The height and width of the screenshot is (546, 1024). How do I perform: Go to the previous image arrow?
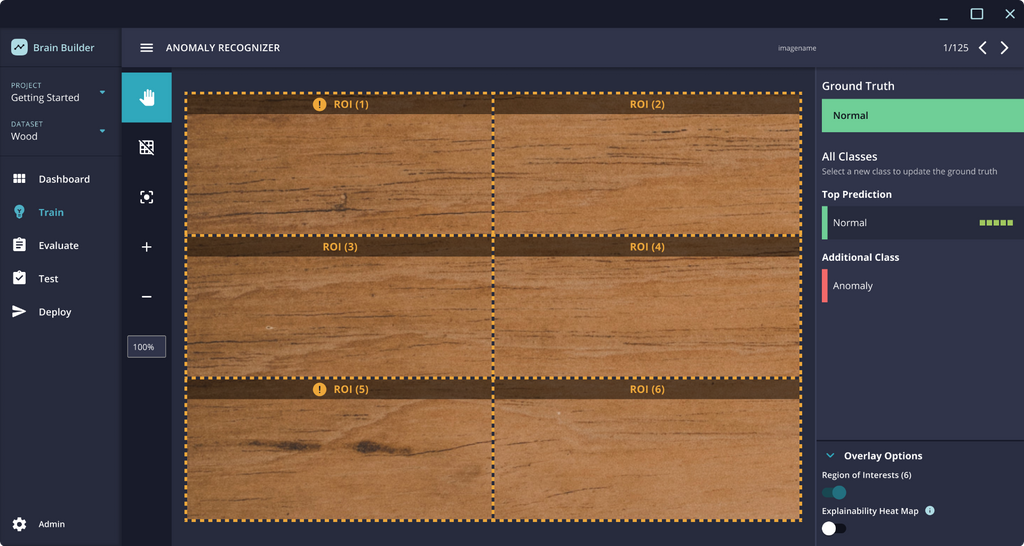[983, 48]
